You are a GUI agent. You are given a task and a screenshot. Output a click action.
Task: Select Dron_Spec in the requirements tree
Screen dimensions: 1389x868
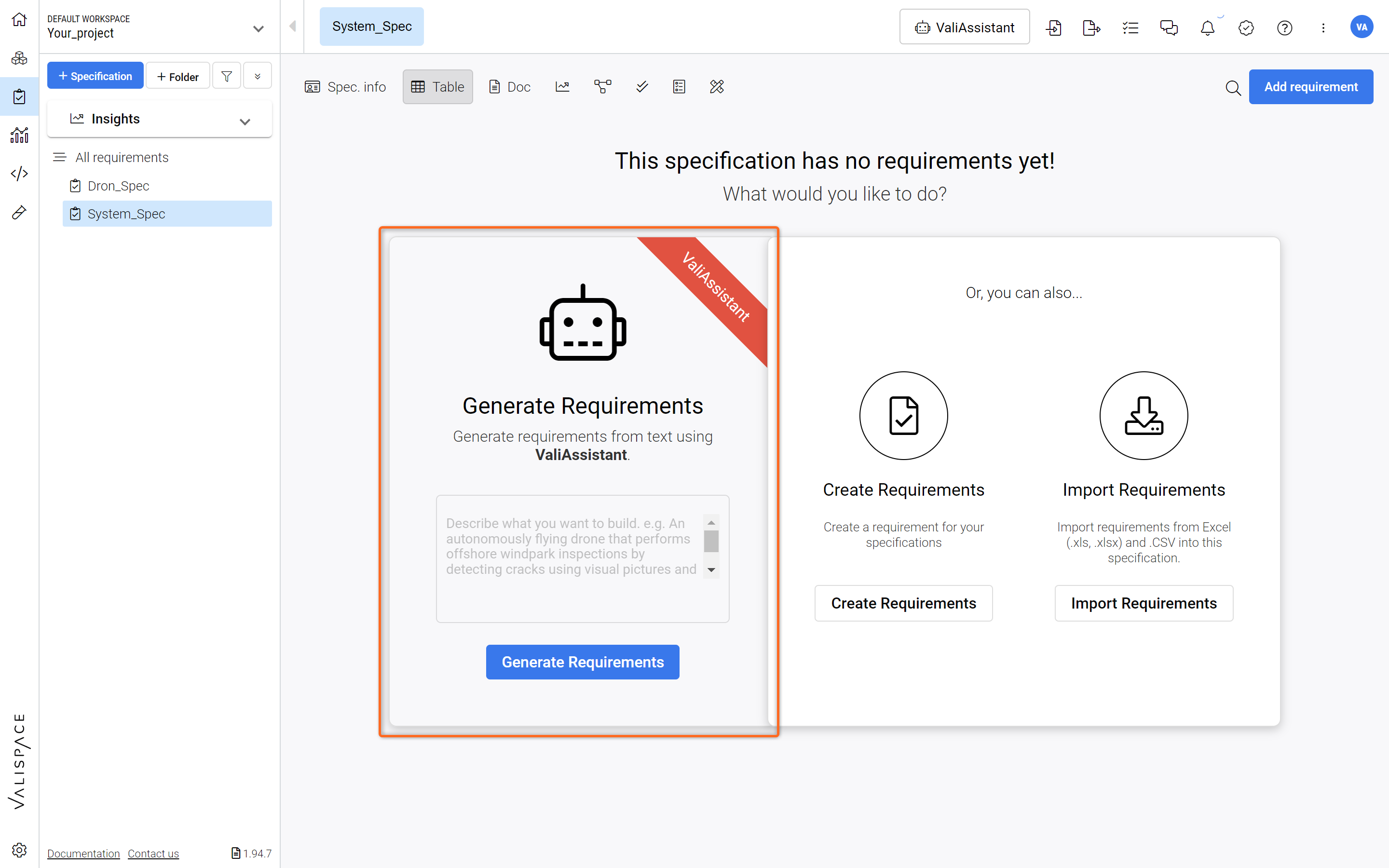click(118, 186)
